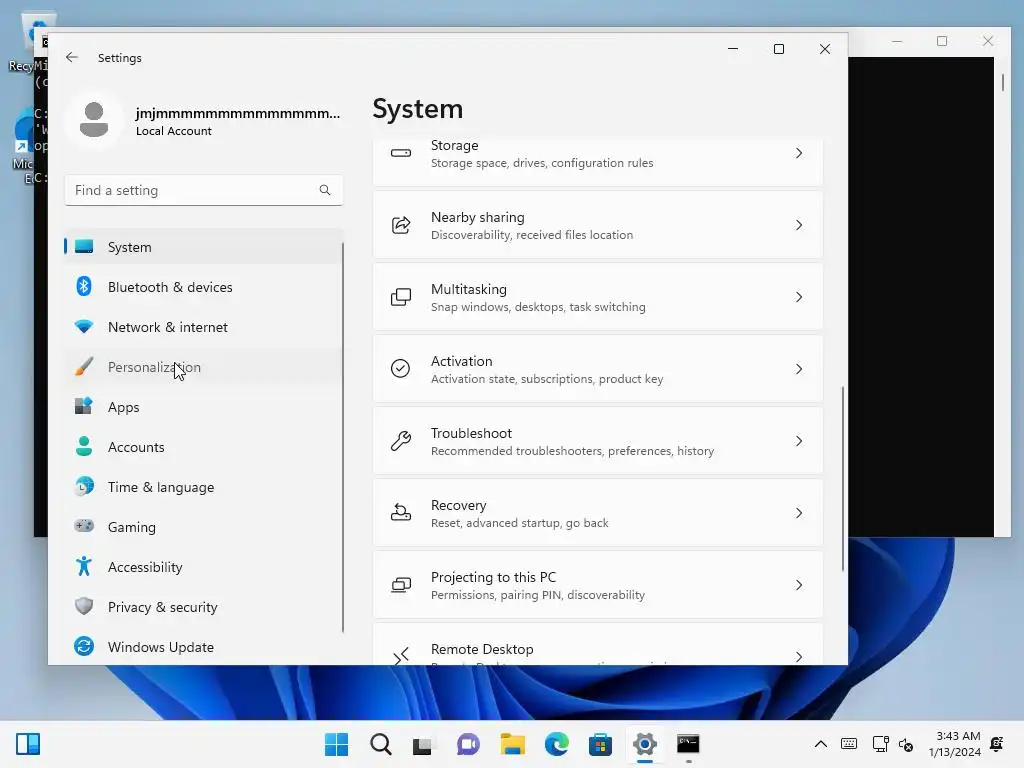
Task: Click the Recovery icon
Action: [401, 513]
